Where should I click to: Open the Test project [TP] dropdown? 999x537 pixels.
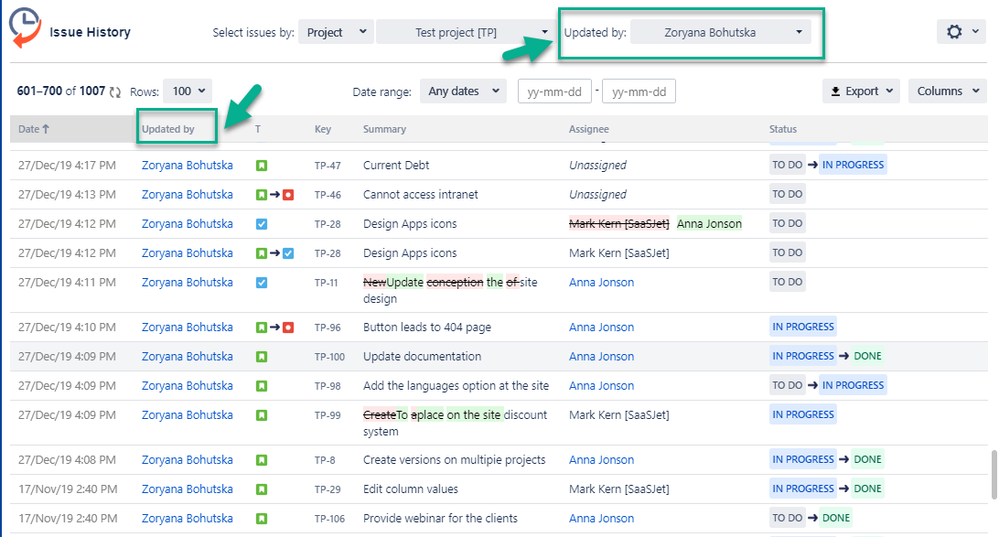464,32
